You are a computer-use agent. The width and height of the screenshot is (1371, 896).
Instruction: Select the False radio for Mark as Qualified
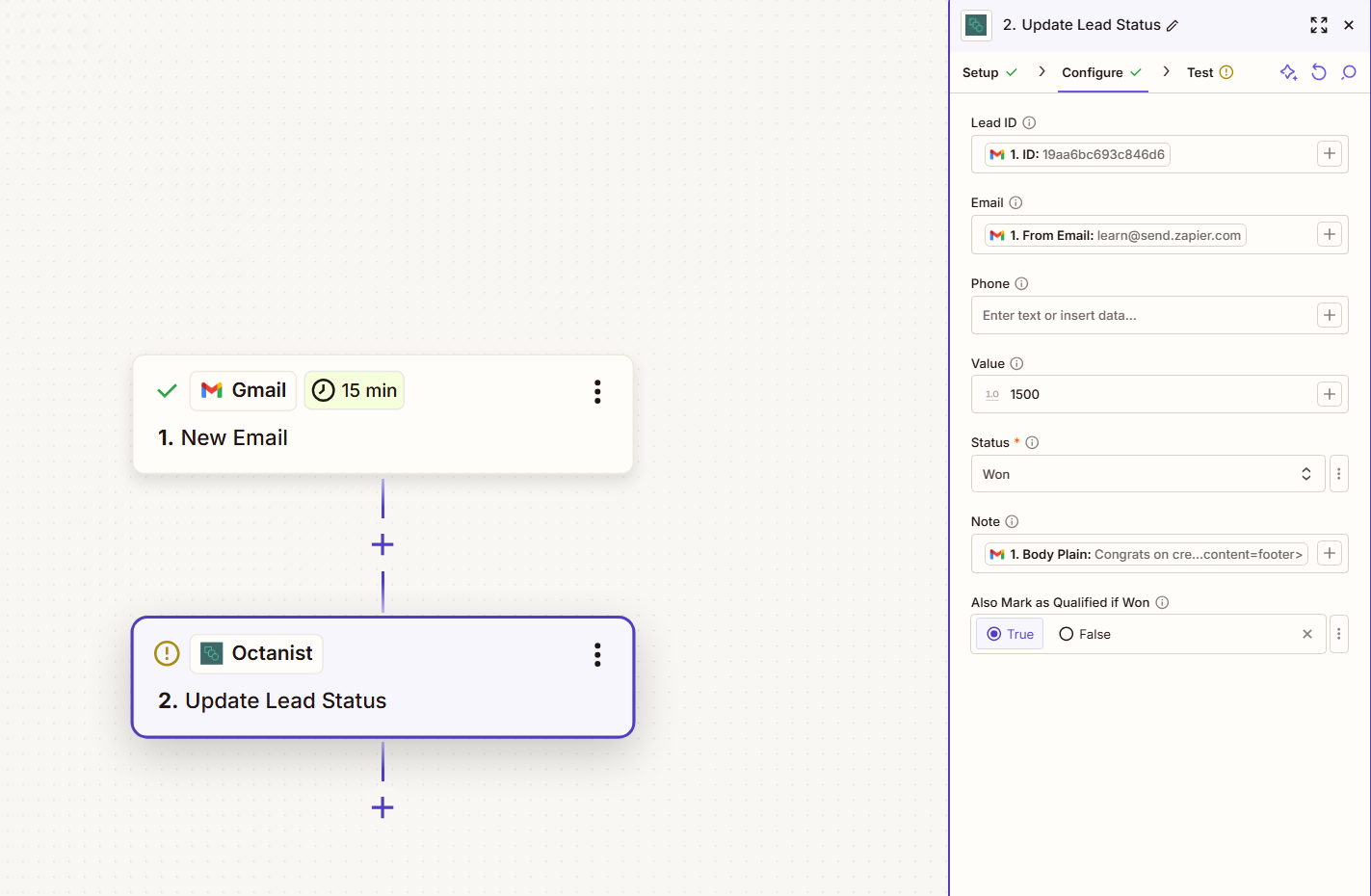coord(1067,633)
